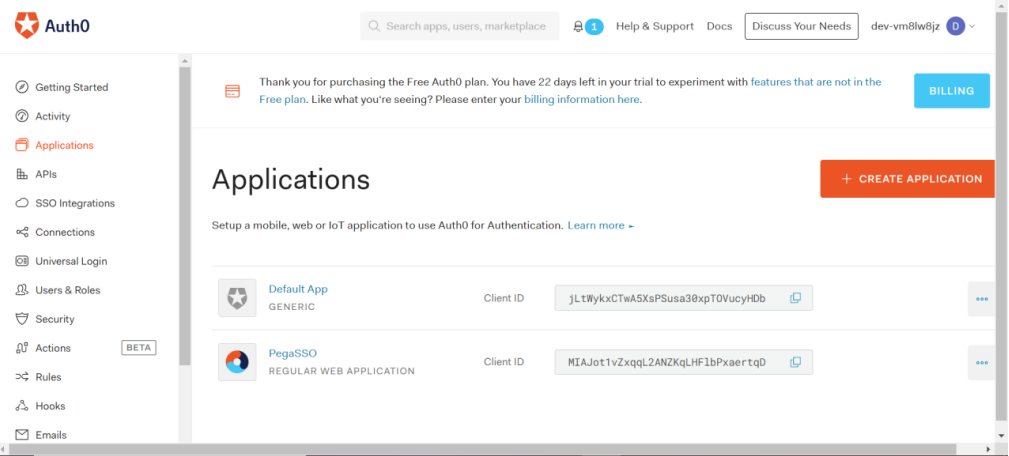Viewport: 1009px width, 456px height.
Task: Click the SSO Integrations cloud icon
Action: pyautogui.click(x=23, y=203)
